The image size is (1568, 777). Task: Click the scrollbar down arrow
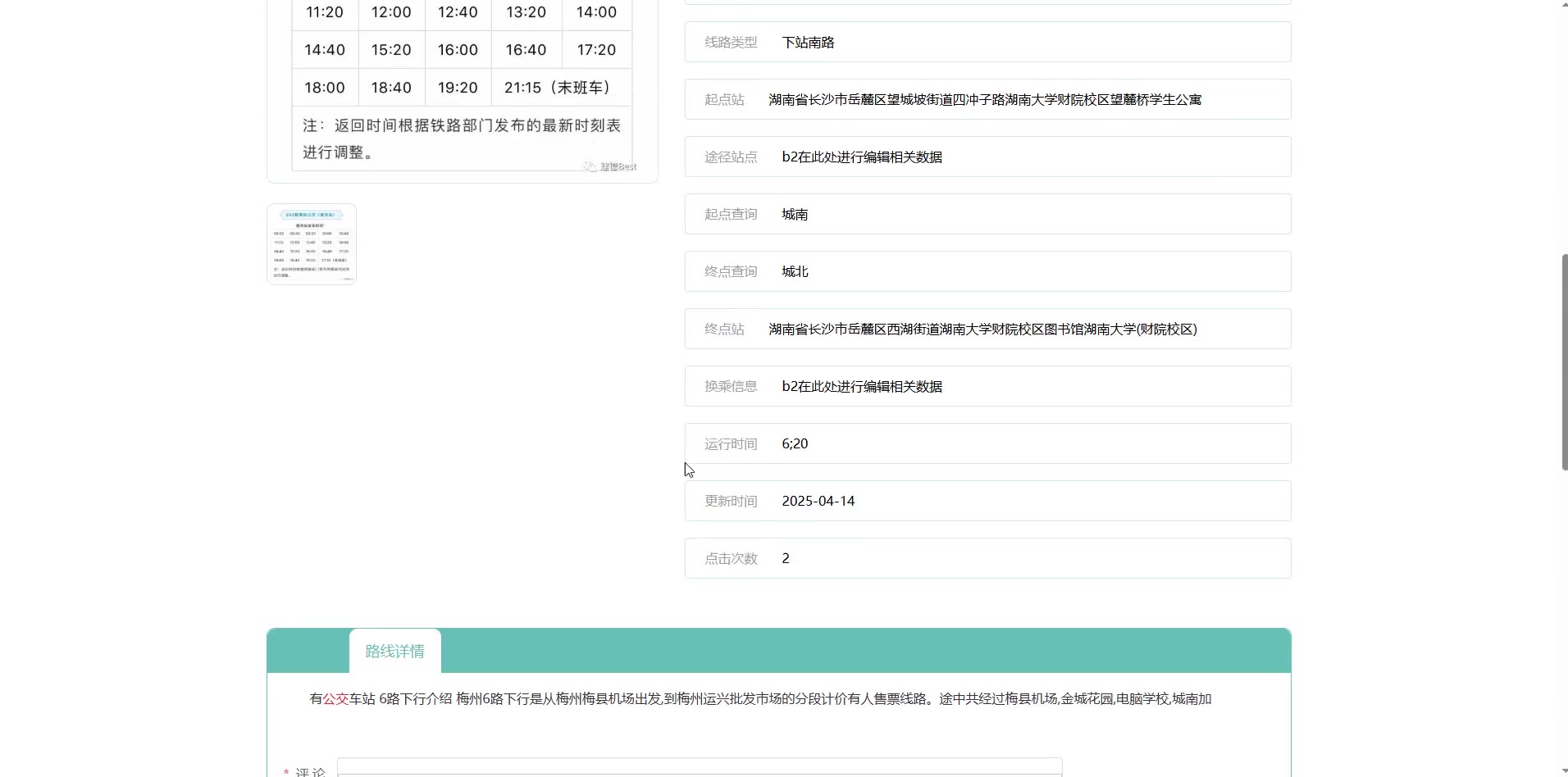tap(1564, 770)
